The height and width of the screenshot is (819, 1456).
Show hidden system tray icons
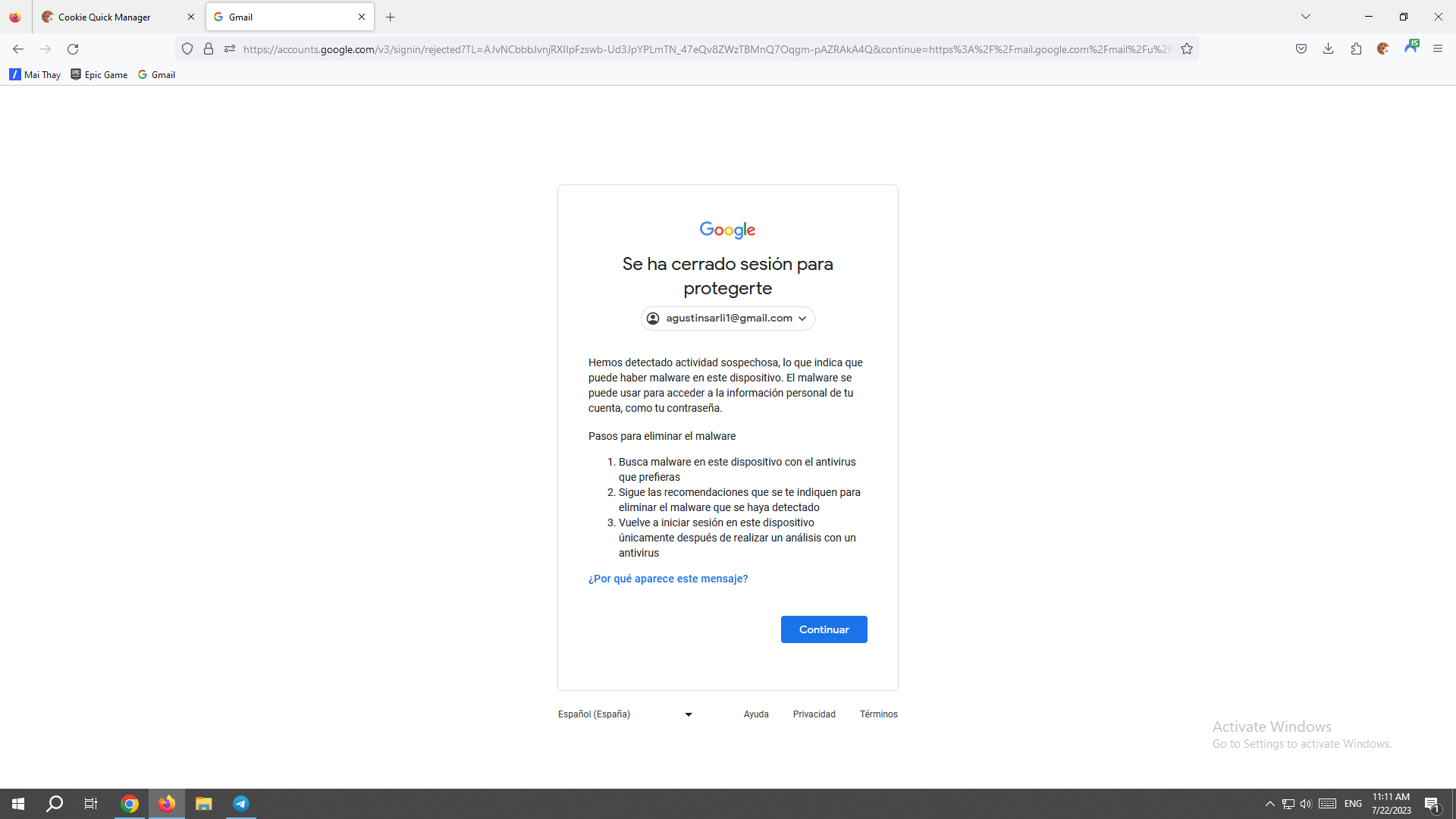click(x=1269, y=804)
